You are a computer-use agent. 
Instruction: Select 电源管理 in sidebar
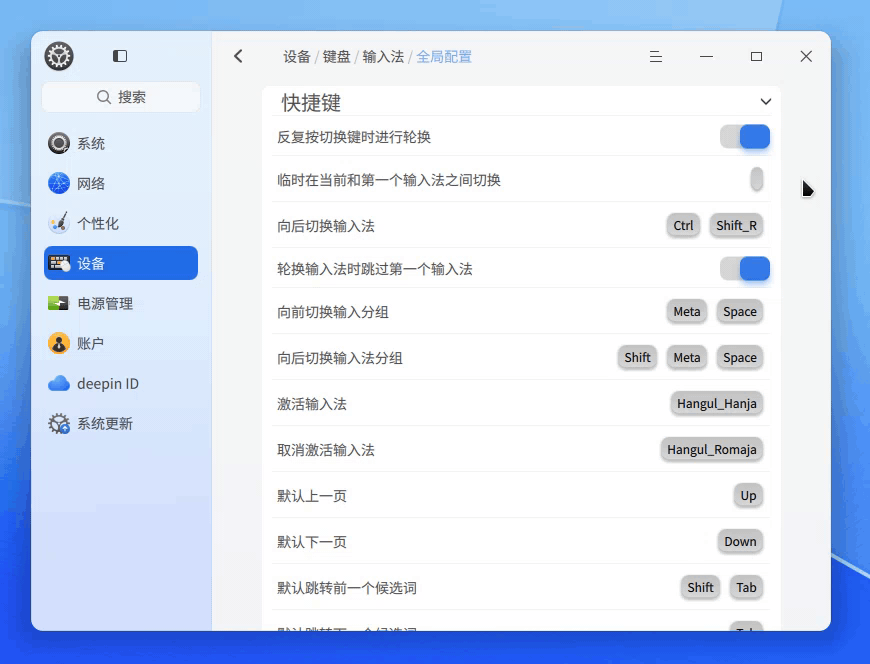(x=121, y=303)
